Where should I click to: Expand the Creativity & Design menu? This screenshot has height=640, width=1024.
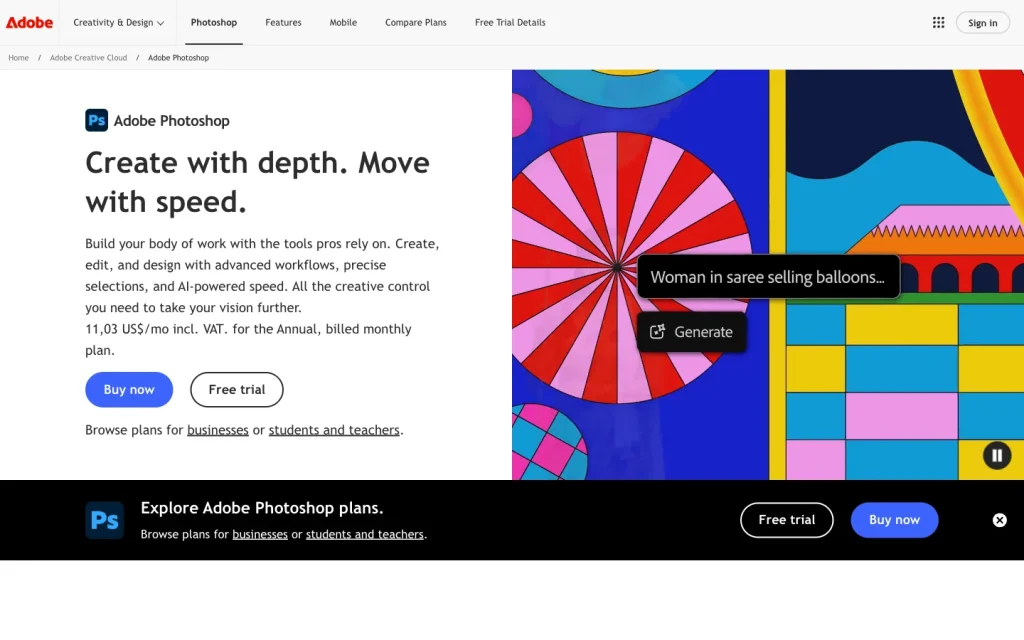pyautogui.click(x=118, y=22)
